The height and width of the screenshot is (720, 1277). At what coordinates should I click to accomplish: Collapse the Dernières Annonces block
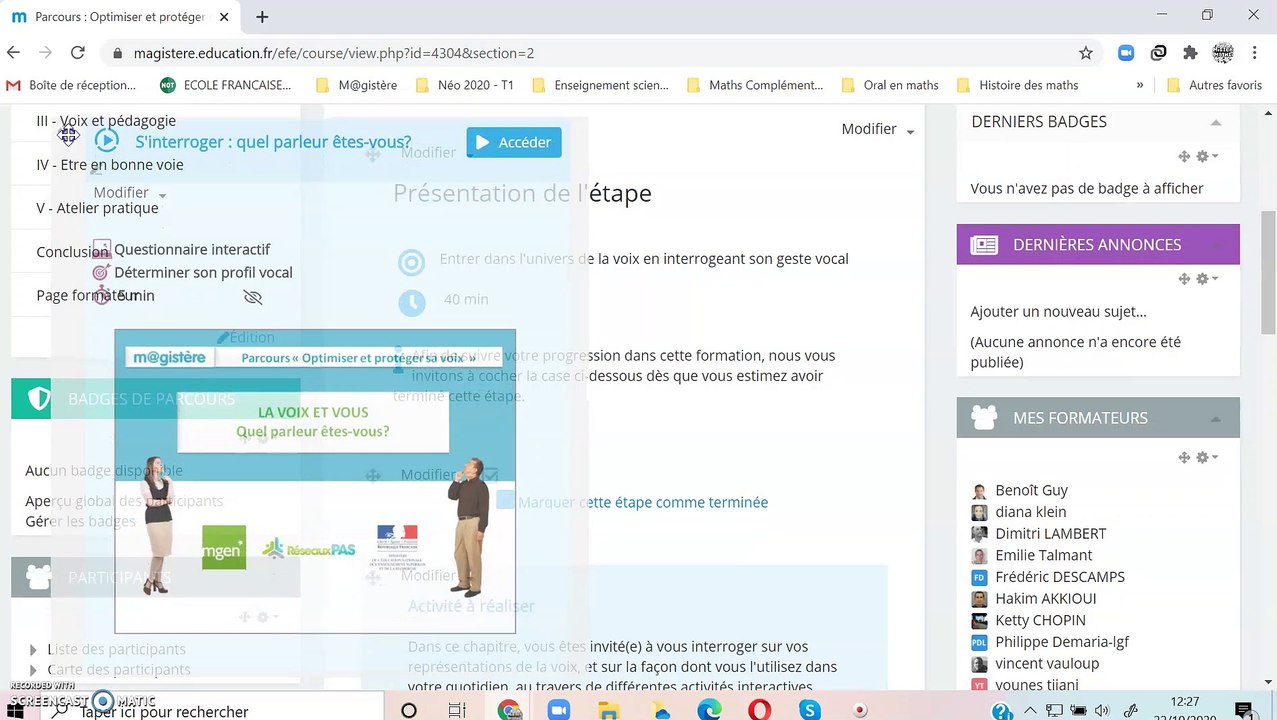pos(1216,245)
